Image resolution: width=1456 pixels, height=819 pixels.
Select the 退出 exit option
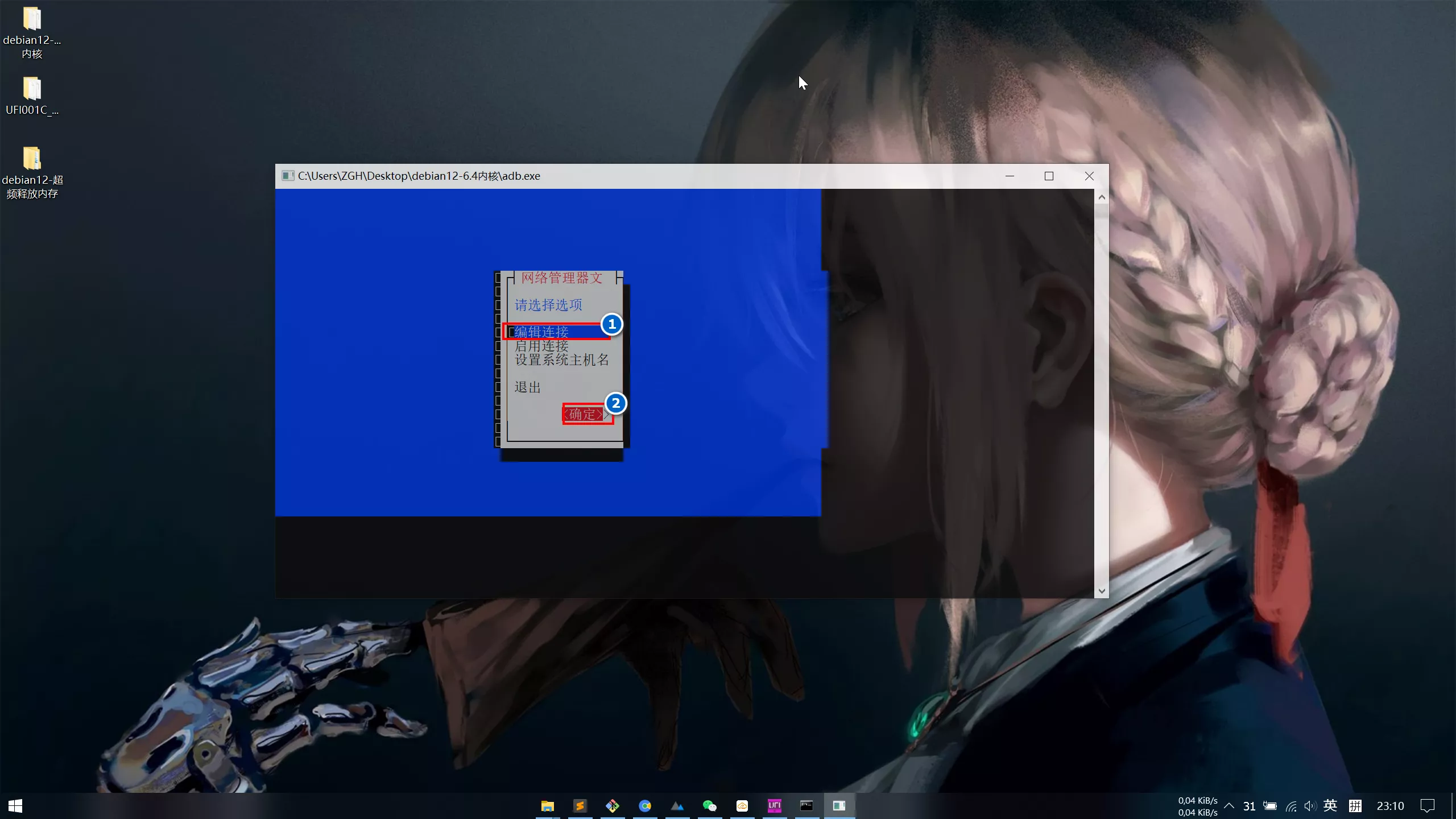click(x=527, y=387)
